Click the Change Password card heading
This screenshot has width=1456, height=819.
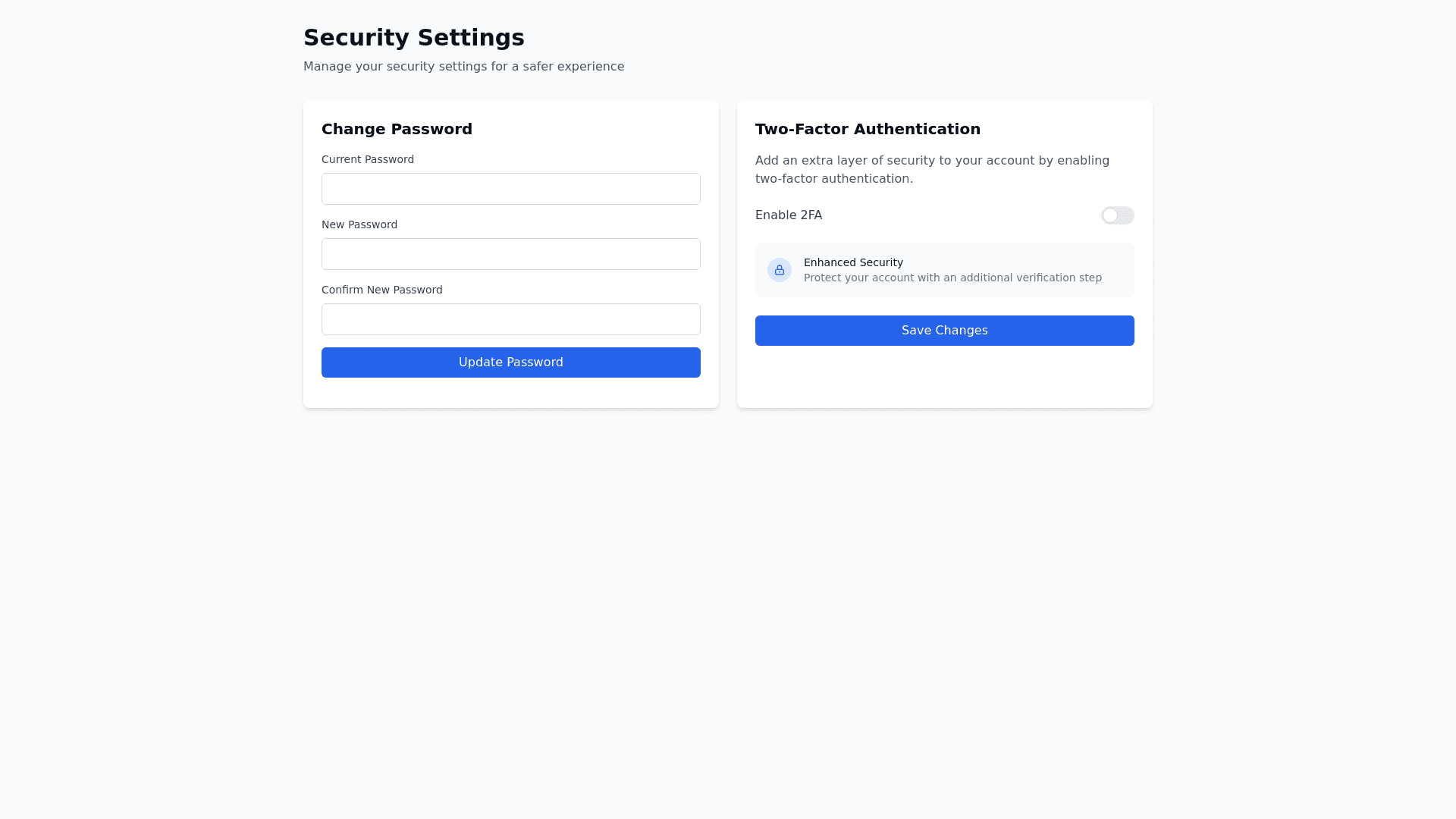(397, 129)
